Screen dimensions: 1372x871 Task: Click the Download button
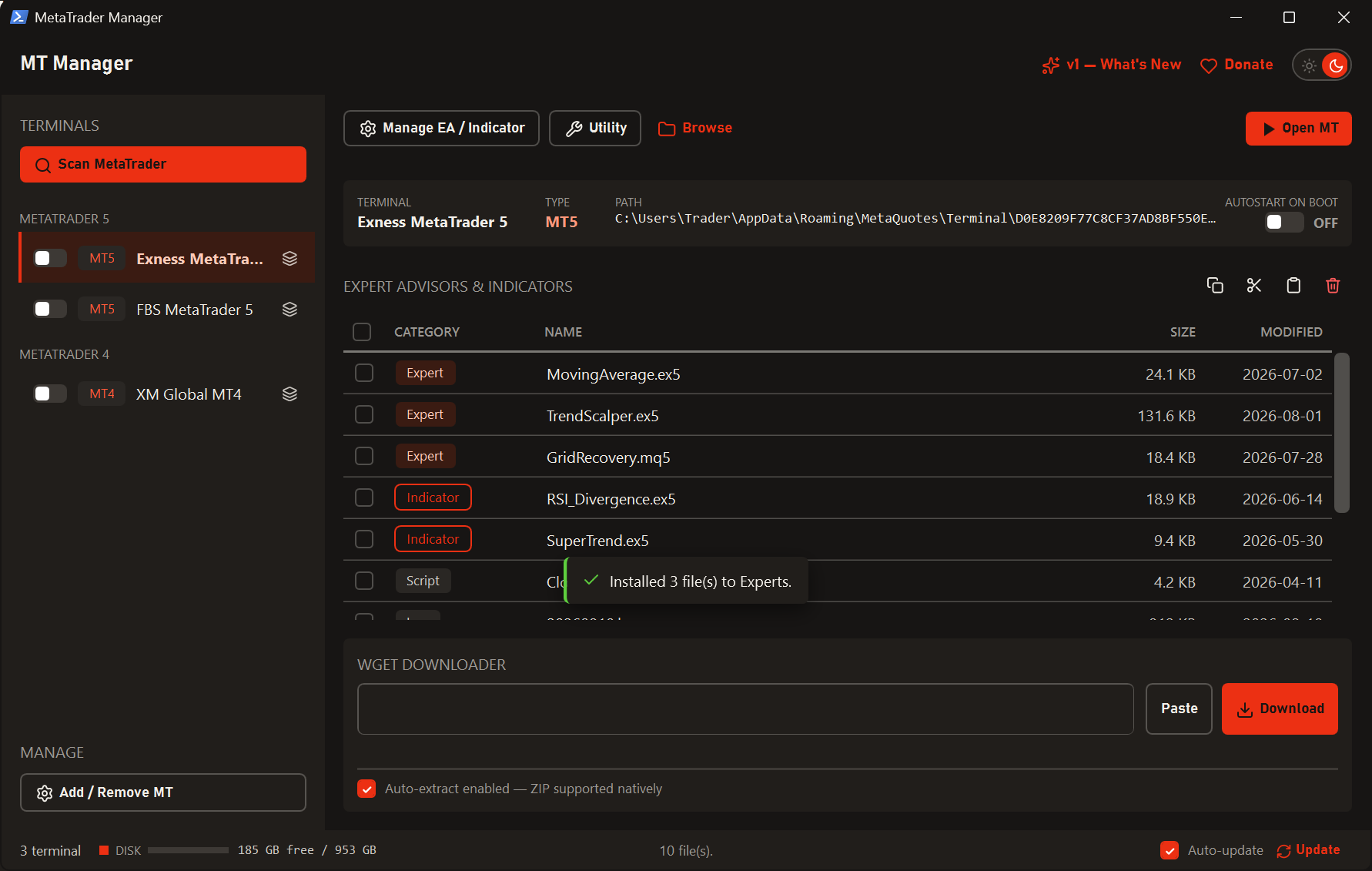pyautogui.click(x=1280, y=709)
